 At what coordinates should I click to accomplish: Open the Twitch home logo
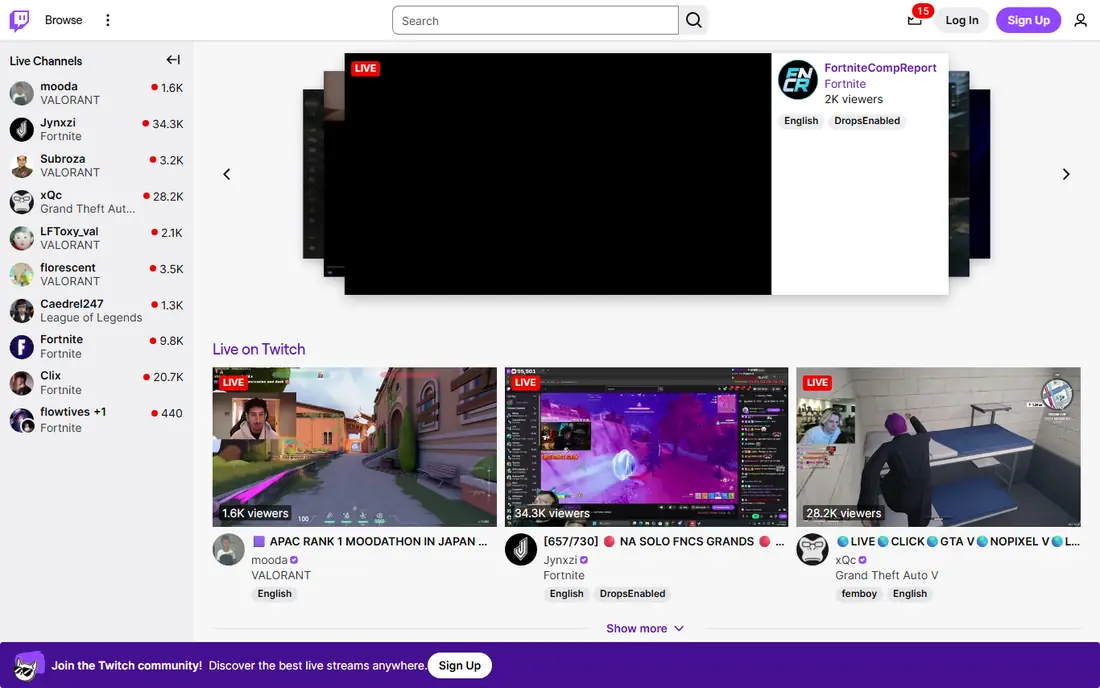pyautogui.click(x=19, y=20)
